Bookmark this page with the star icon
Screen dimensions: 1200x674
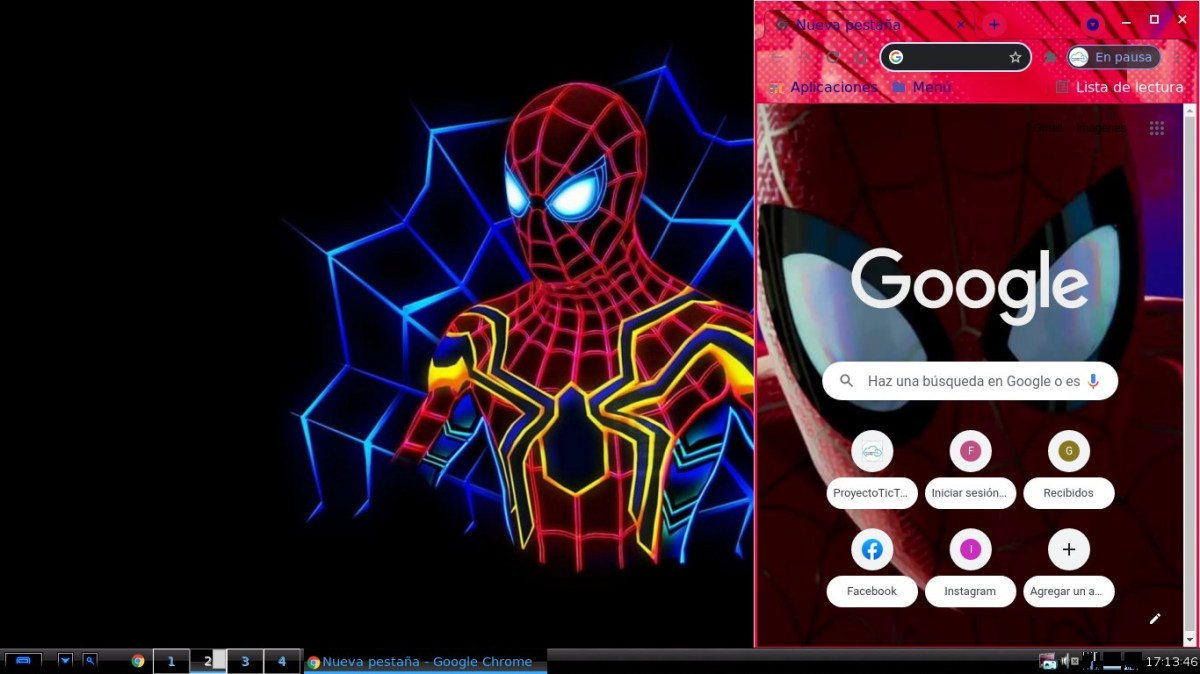coord(1015,58)
